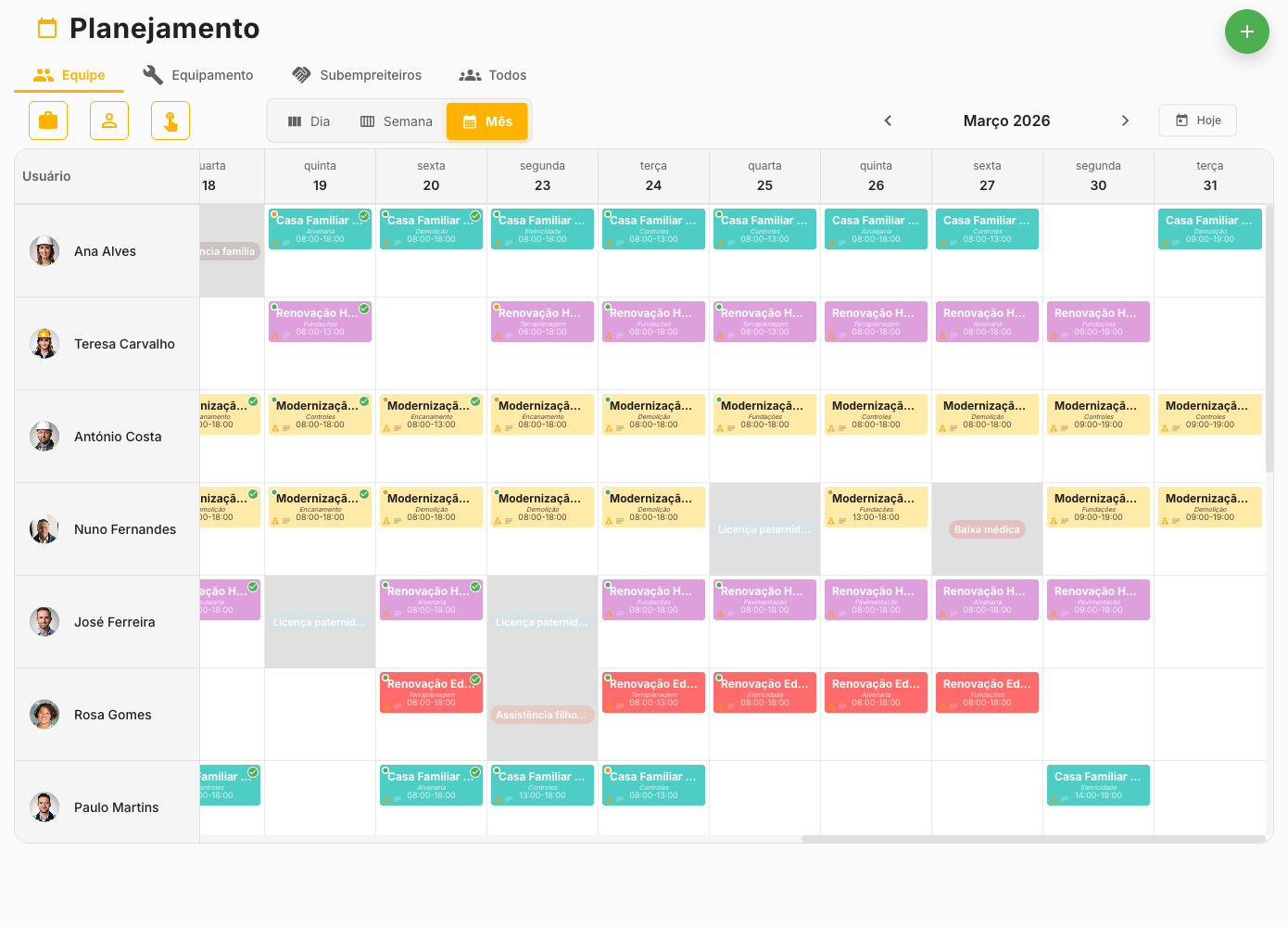Click the Hoje button
Viewport: 1288px width, 927px height.
[x=1197, y=121]
